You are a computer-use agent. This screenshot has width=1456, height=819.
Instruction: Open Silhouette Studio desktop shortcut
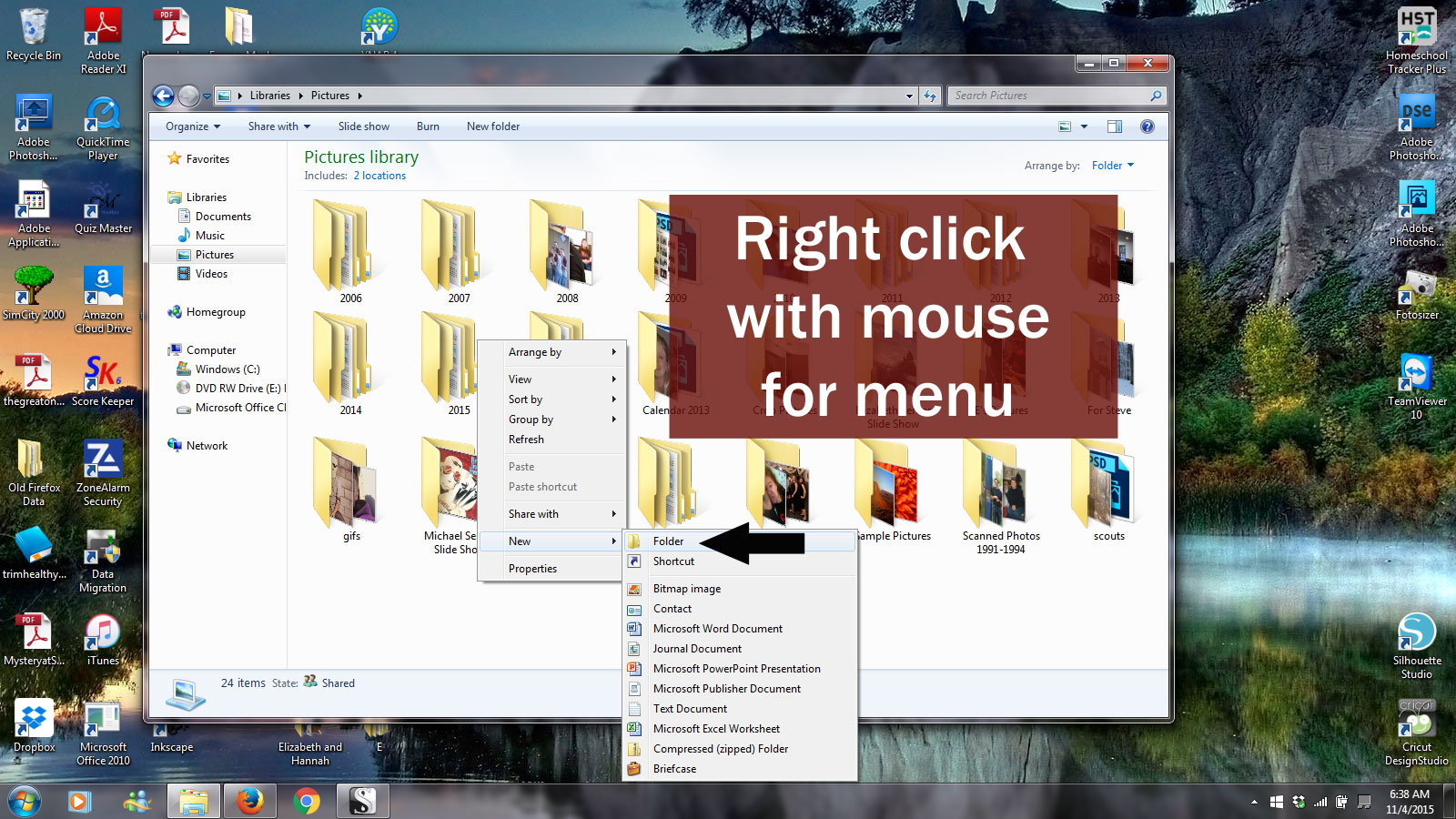(x=1417, y=646)
